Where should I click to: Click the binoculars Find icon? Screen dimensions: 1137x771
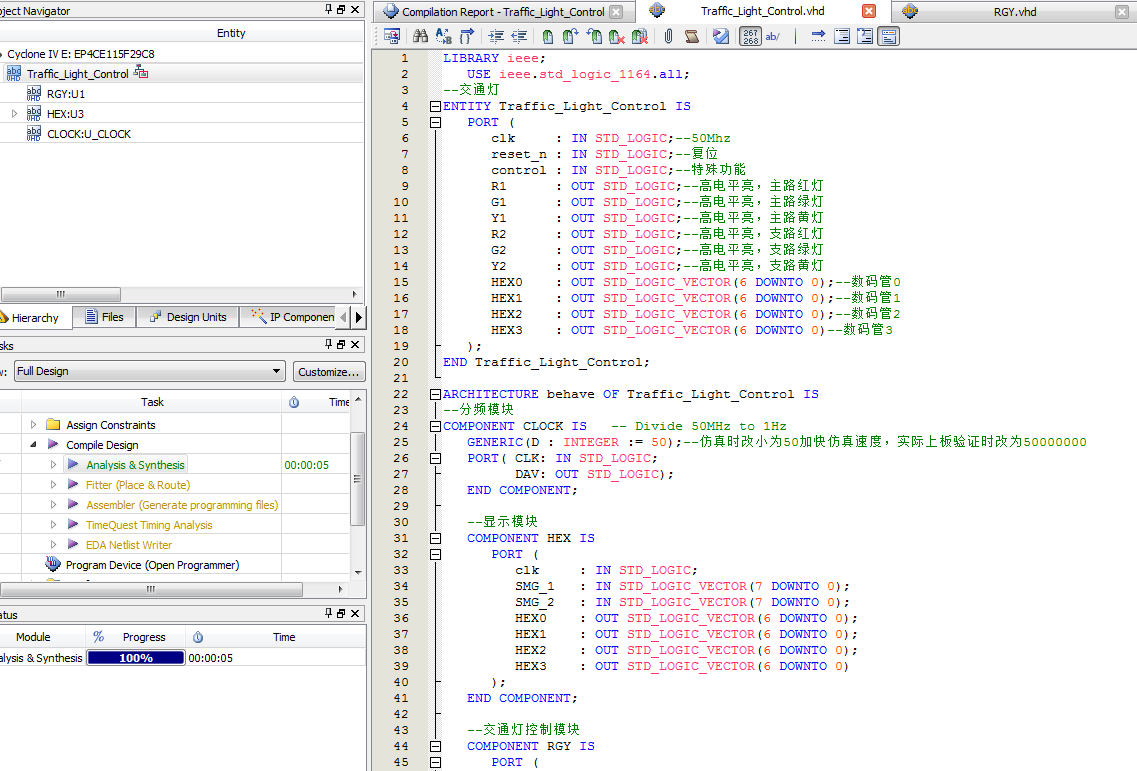[421, 37]
